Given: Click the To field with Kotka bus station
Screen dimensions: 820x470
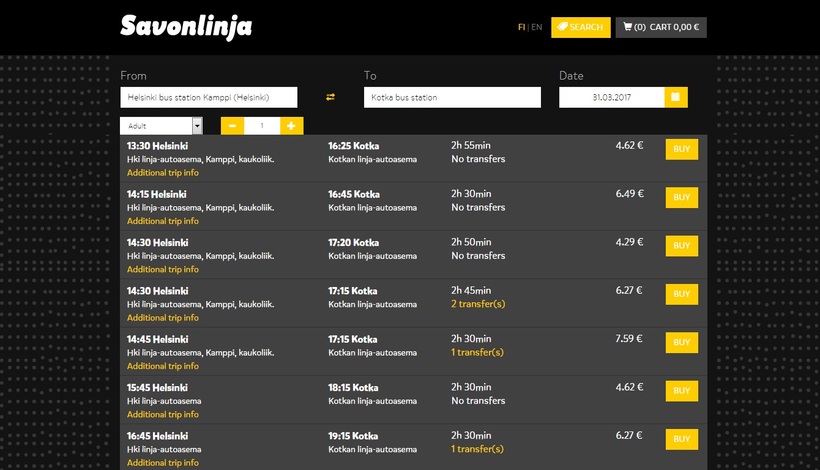Looking at the screenshot, I should [x=452, y=97].
